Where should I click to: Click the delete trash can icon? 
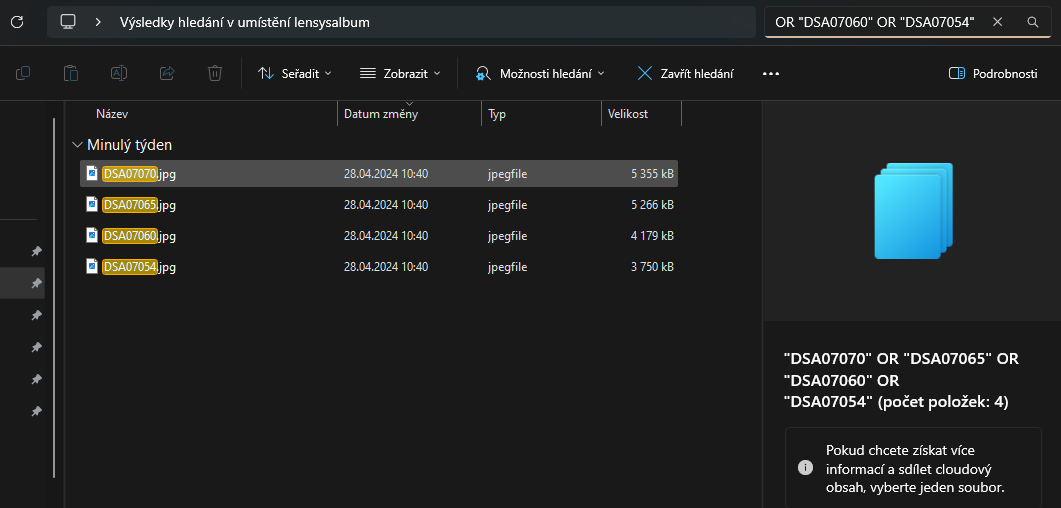click(215, 73)
